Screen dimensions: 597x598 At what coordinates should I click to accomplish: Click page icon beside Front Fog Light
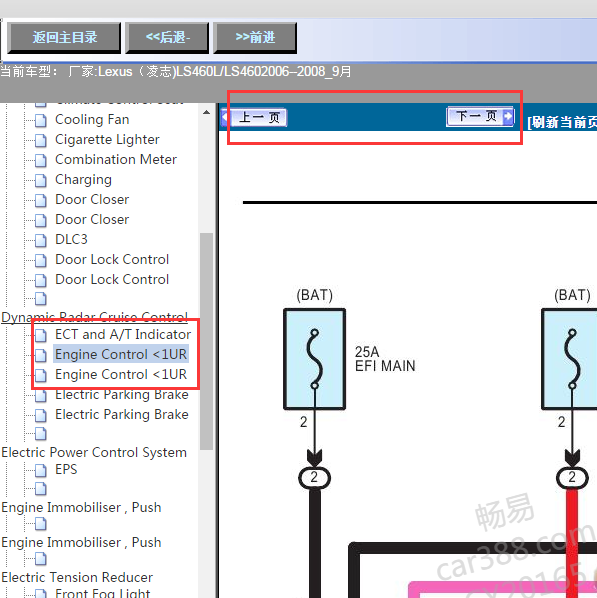click(41, 593)
